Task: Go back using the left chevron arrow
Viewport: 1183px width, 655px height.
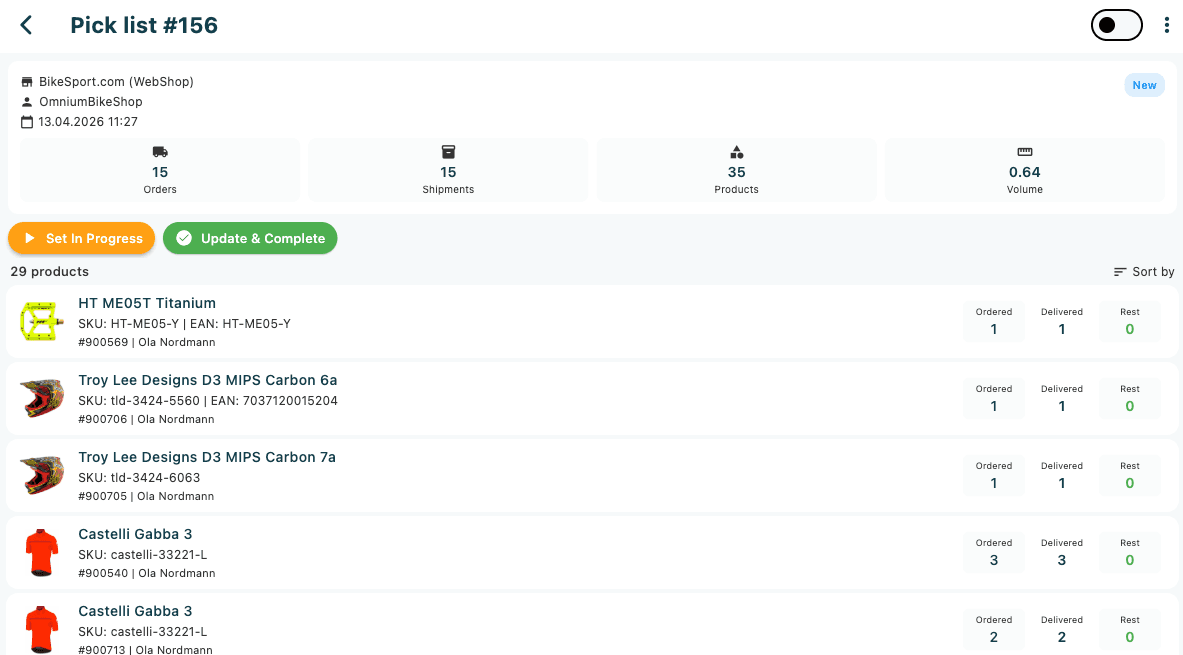Action: tap(26, 25)
